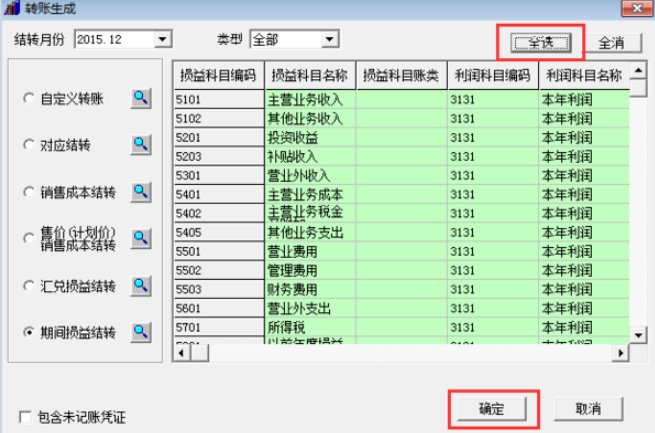This screenshot has width=655, height=433.
Task: Click the 利润科目名称 column header
Action: point(584,76)
